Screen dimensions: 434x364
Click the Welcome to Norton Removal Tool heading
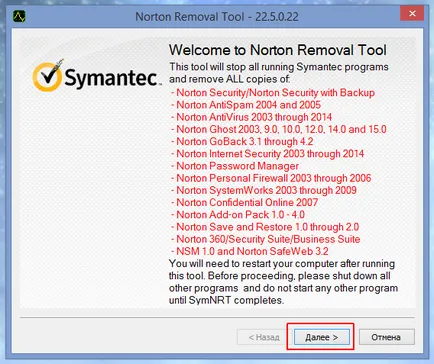277,50
